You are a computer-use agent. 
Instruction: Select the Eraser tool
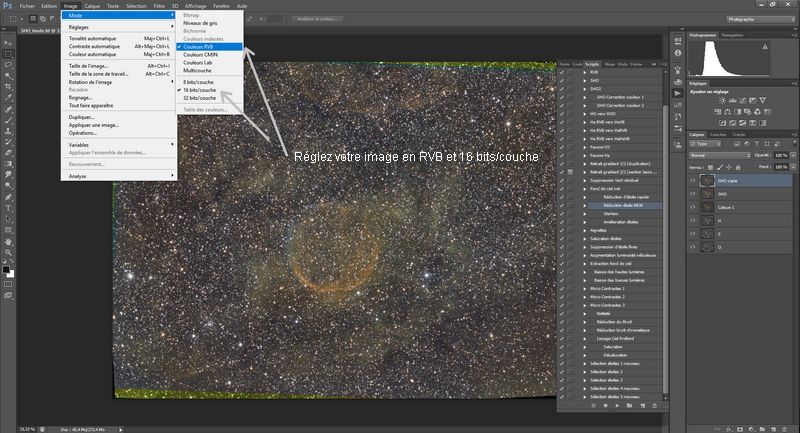[8, 153]
